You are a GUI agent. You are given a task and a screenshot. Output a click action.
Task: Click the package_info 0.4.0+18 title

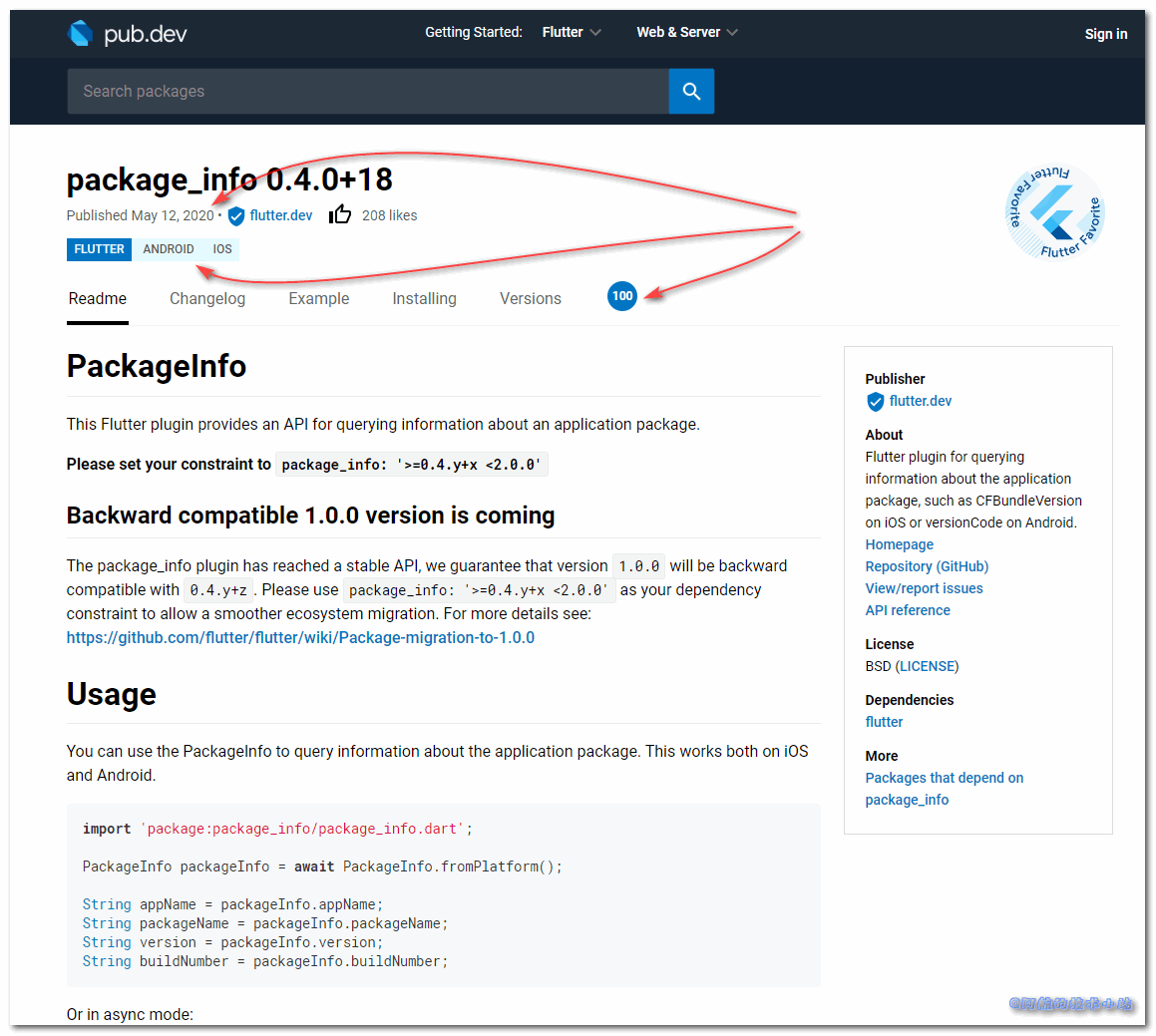(x=229, y=179)
